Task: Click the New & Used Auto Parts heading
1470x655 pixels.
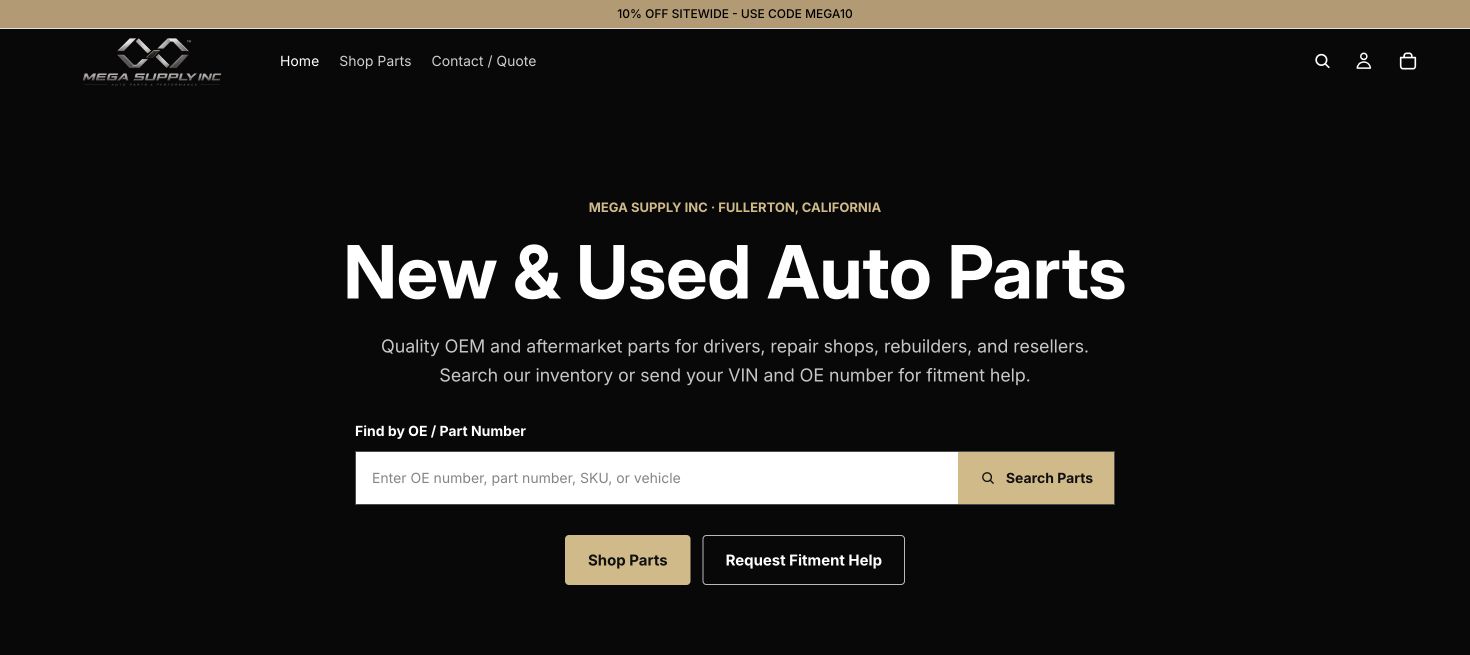Action: tap(735, 272)
